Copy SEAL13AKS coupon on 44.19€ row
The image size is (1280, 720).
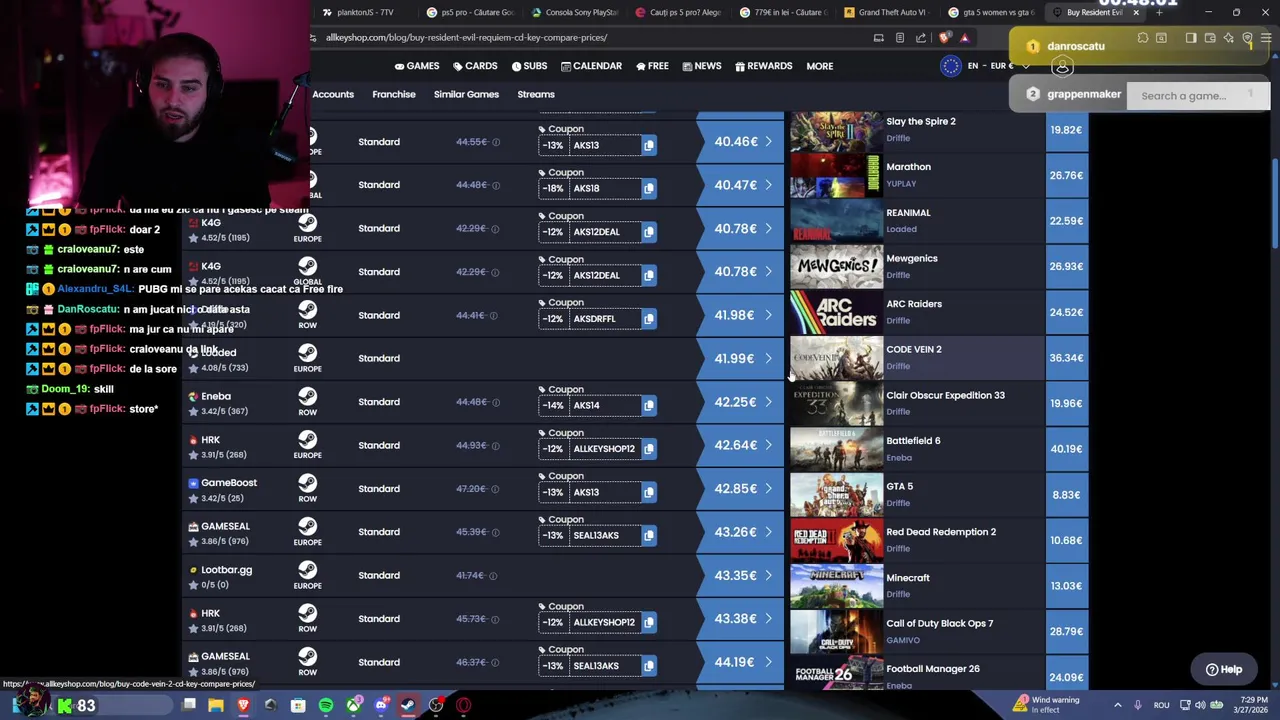tap(648, 666)
